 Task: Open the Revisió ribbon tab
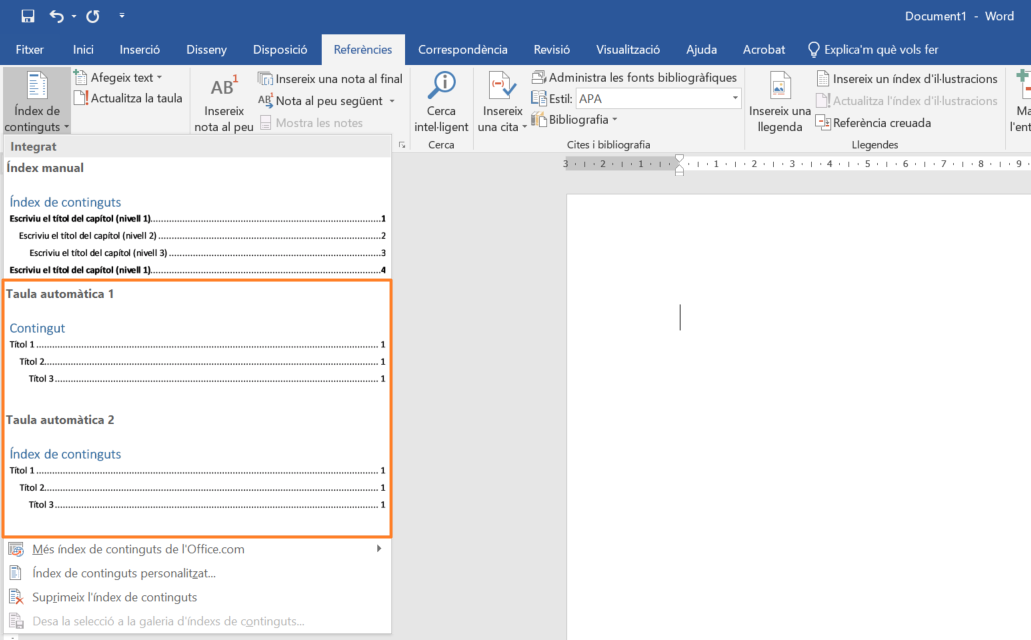(x=552, y=49)
